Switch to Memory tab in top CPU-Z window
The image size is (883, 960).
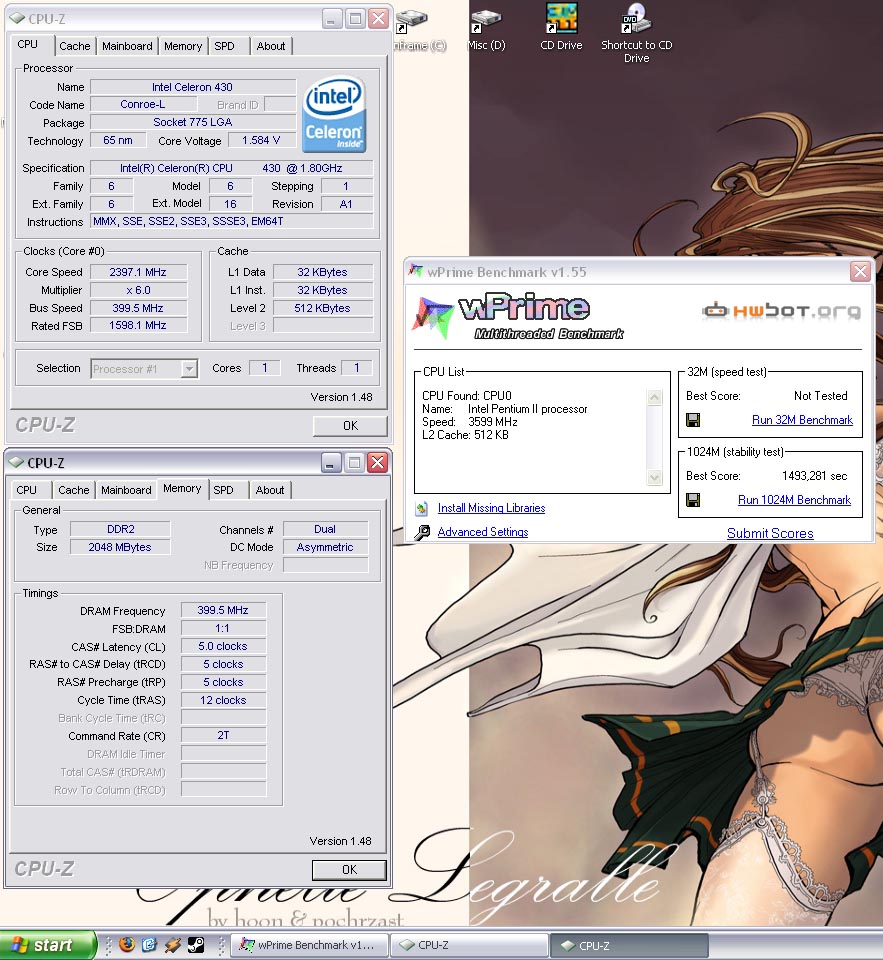click(x=183, y=46)
